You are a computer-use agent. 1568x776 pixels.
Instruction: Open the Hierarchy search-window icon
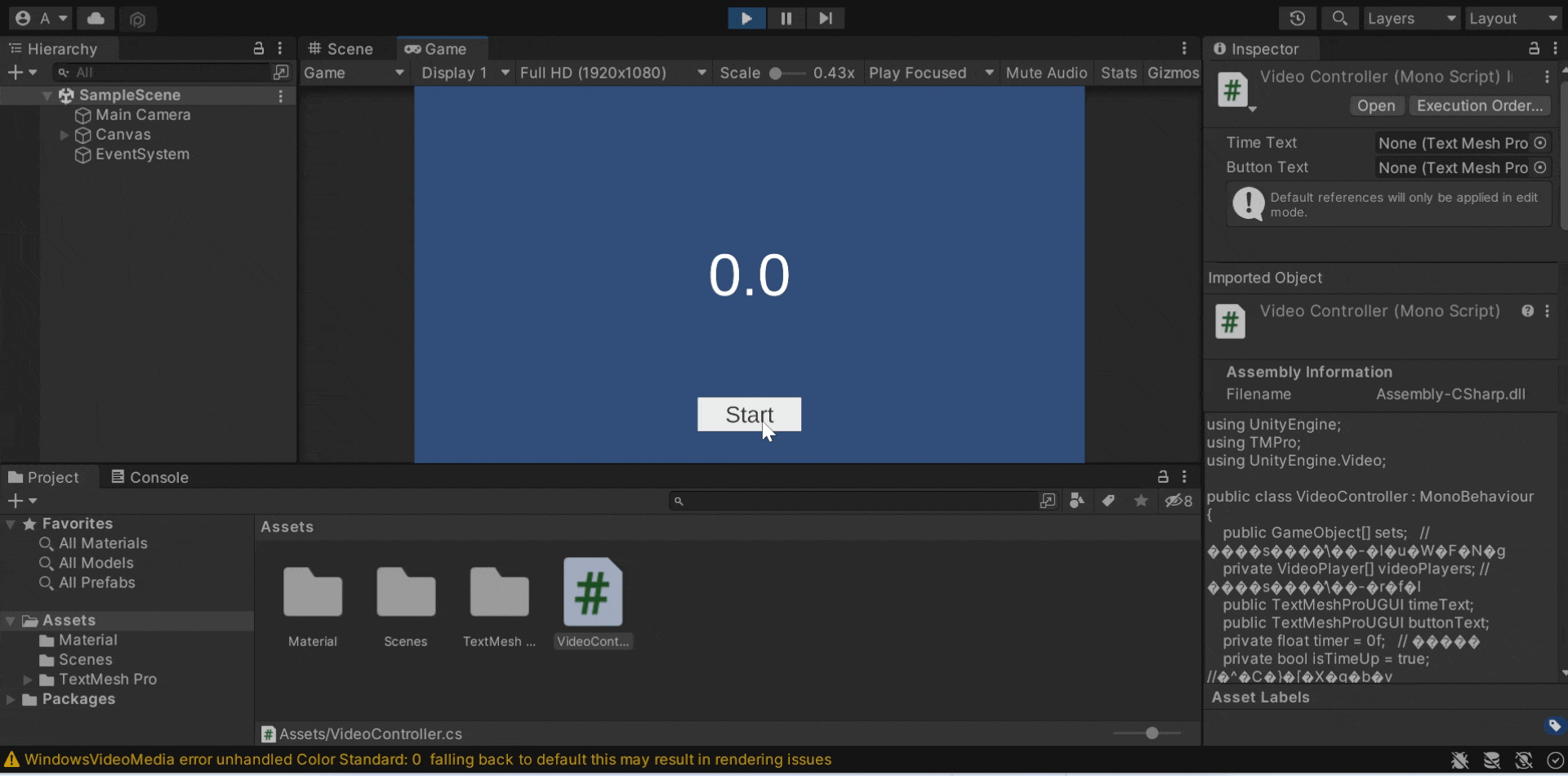click(x=282, y=72)
